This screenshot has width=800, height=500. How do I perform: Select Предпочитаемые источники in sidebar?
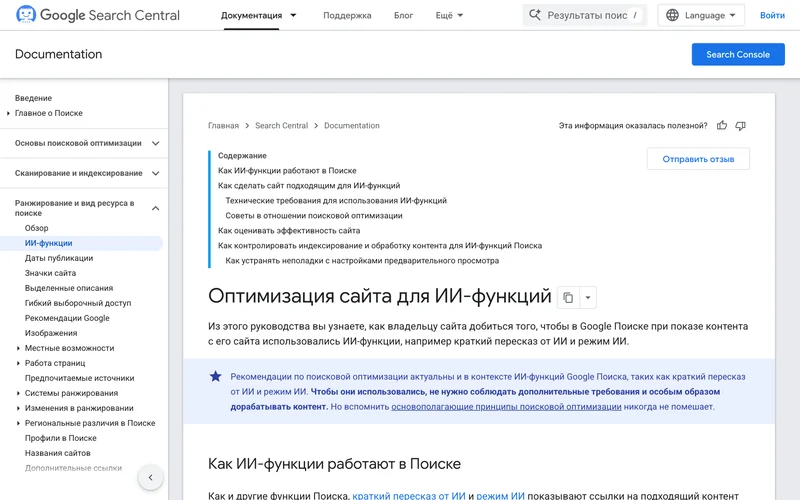80,378
